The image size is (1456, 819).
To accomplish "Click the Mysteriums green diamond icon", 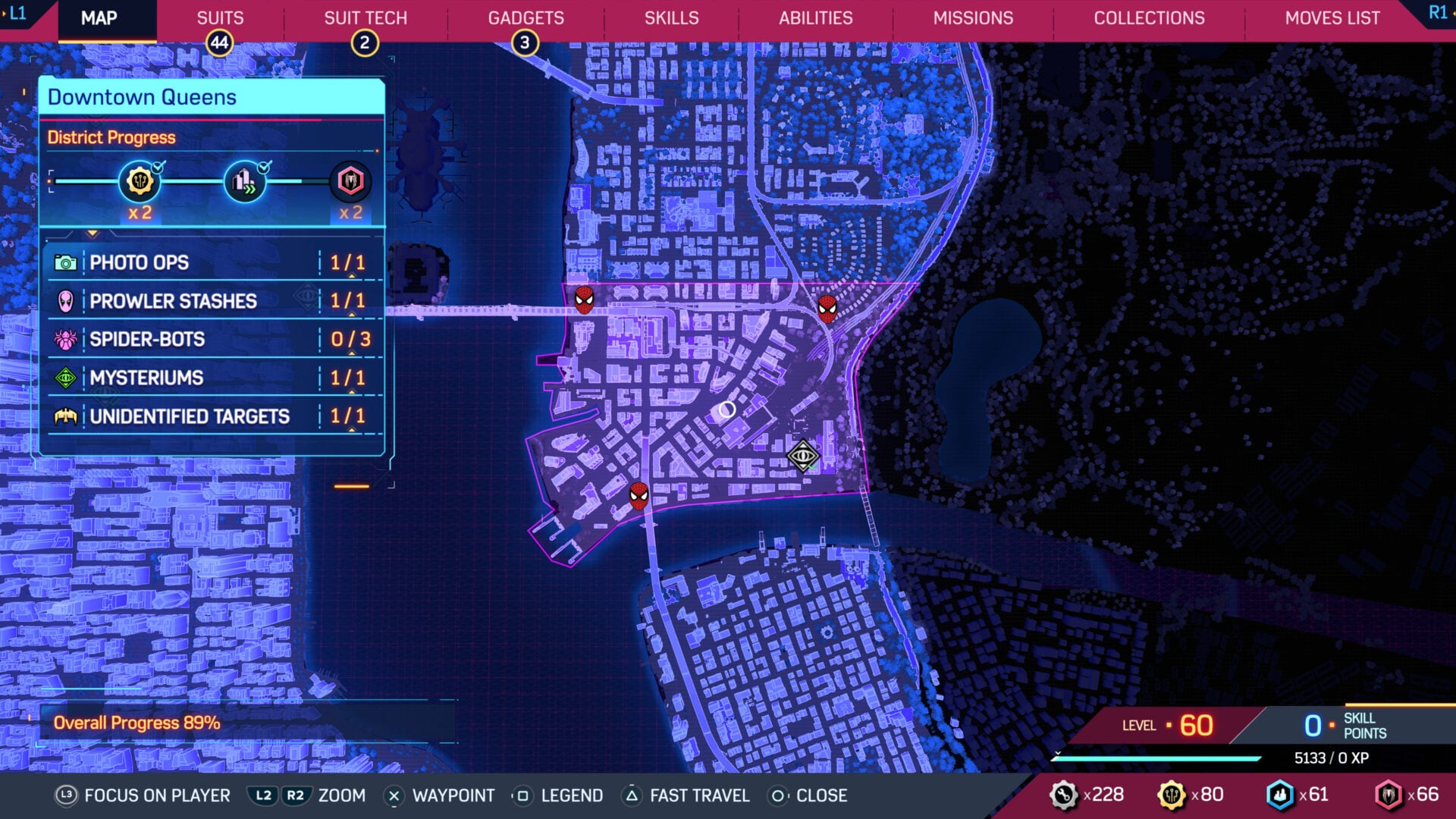I will pos(67,378).
